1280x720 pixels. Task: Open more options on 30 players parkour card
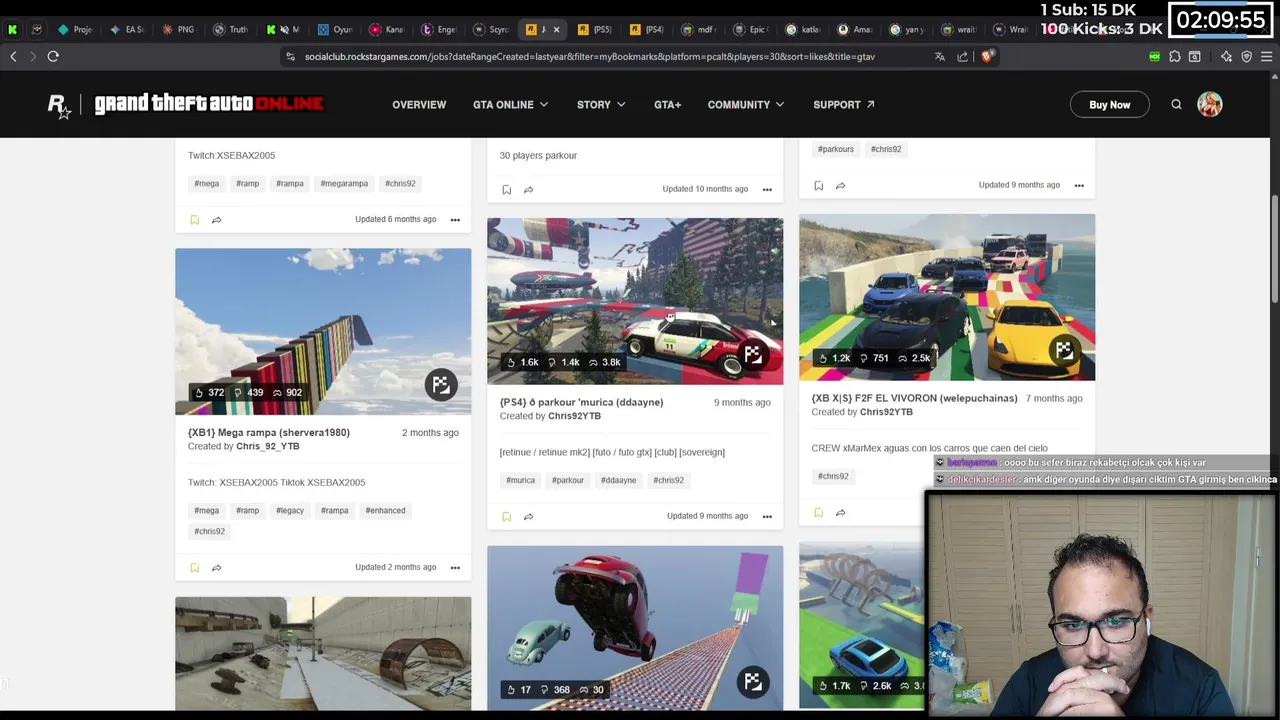coord(767,190)
